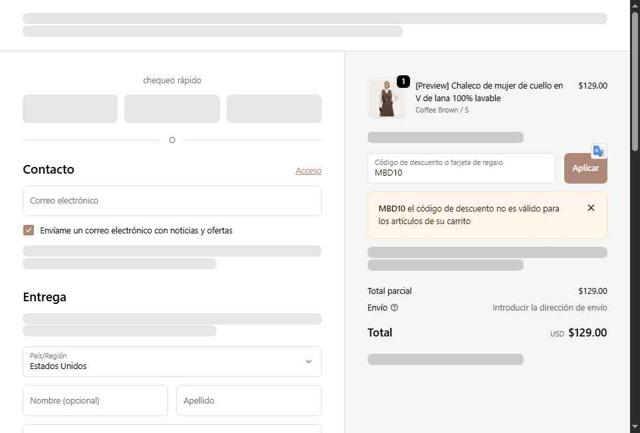Click the Total parcial label
The image size is (640, 433).
click(389, 291)
